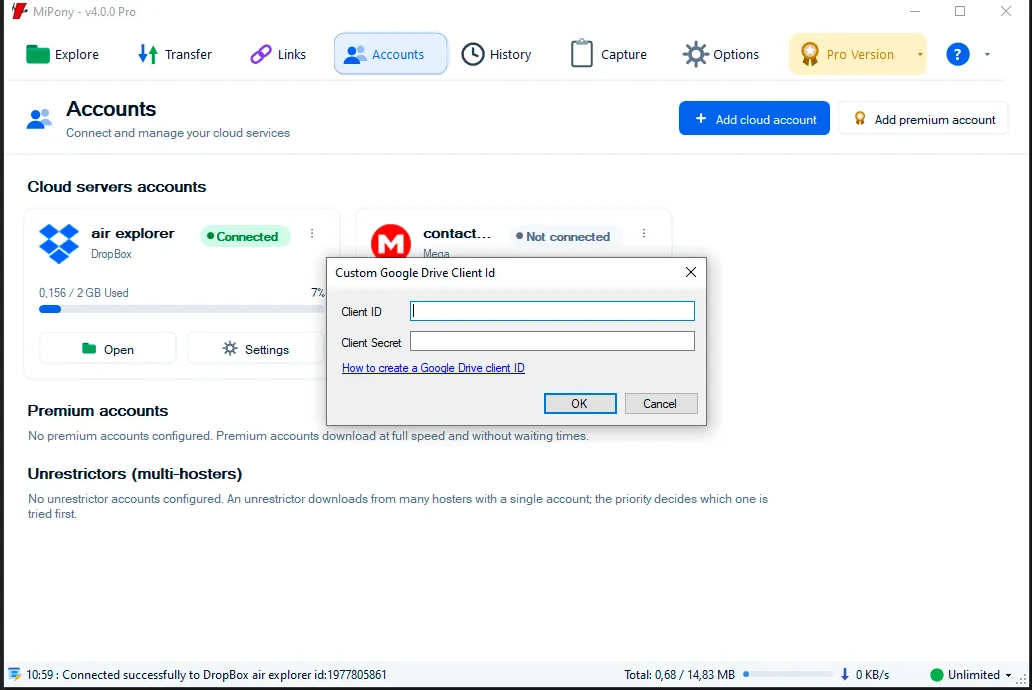Screen dimensions: 1032x690
Task: Click the DropBox connected status message
Action: click(x=206, y=675)
